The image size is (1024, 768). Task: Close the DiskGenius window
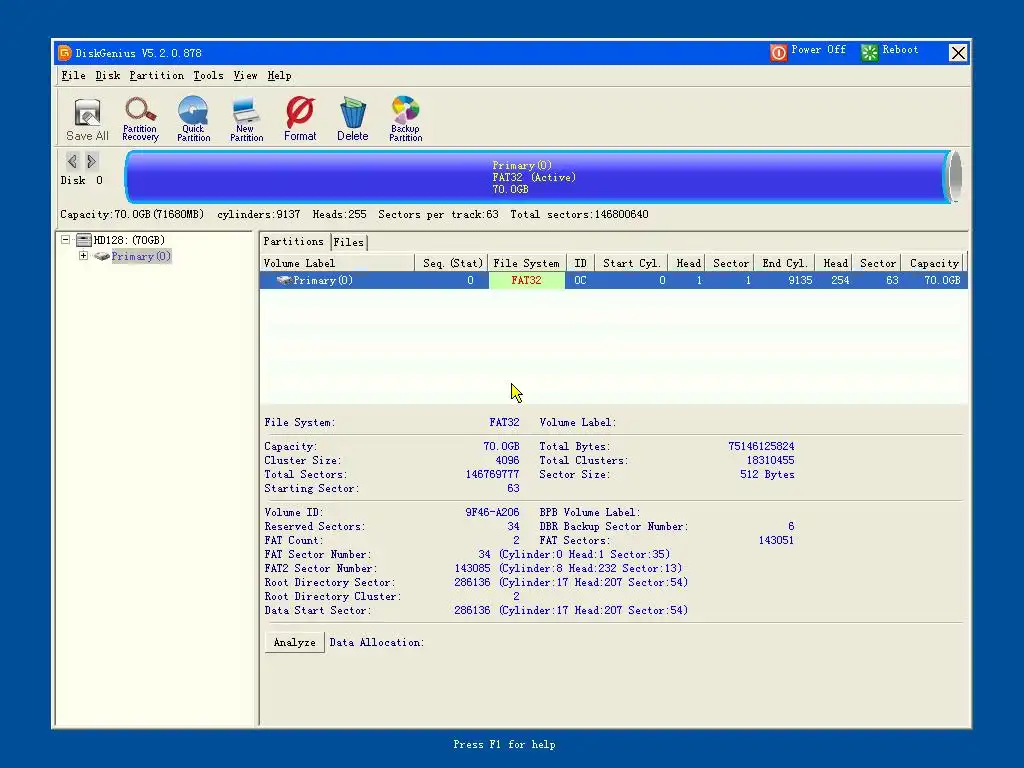pos(957,53)
